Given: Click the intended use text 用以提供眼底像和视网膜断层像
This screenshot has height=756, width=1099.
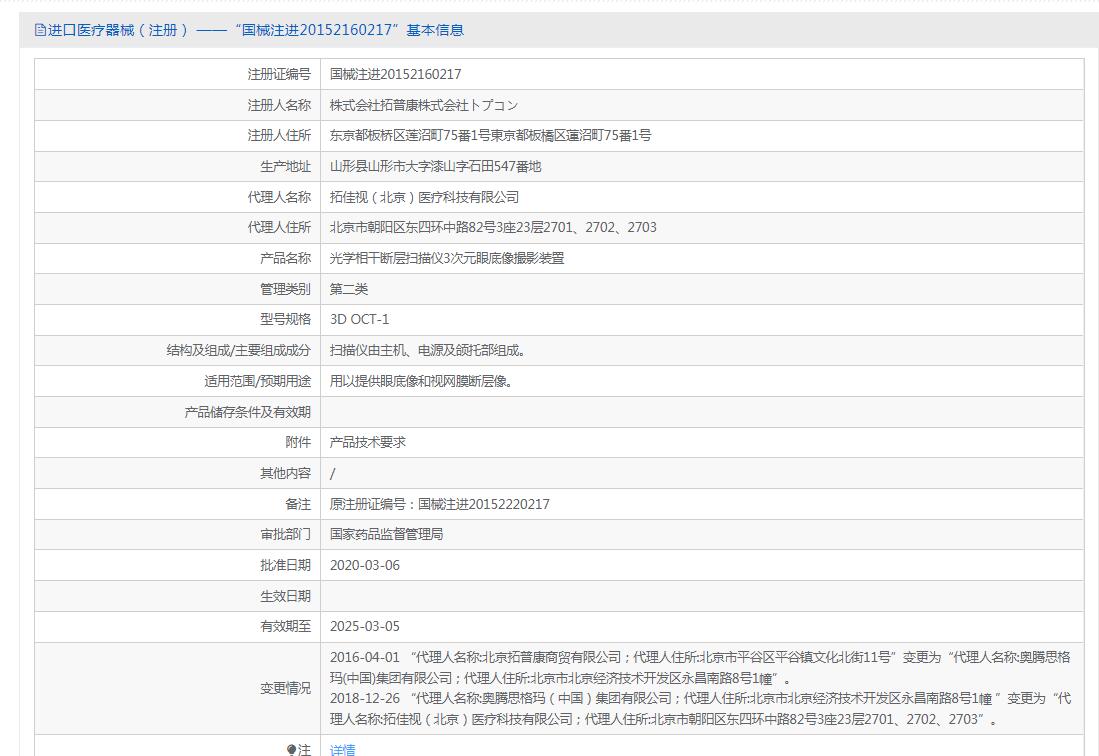Looking at the screenshot, I should [x=421, y=381].
